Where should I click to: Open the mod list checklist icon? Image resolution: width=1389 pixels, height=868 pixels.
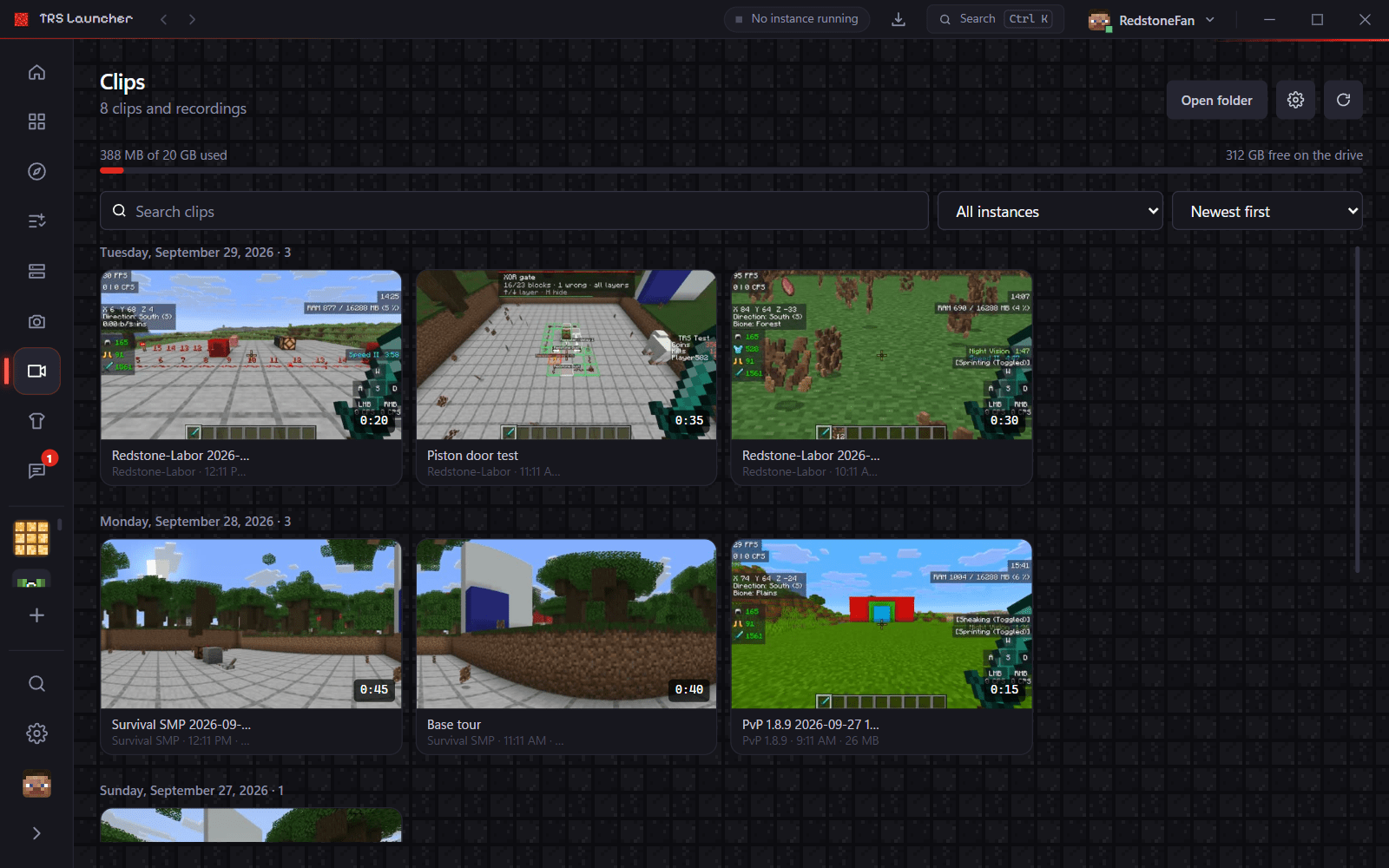pos(36,221)
